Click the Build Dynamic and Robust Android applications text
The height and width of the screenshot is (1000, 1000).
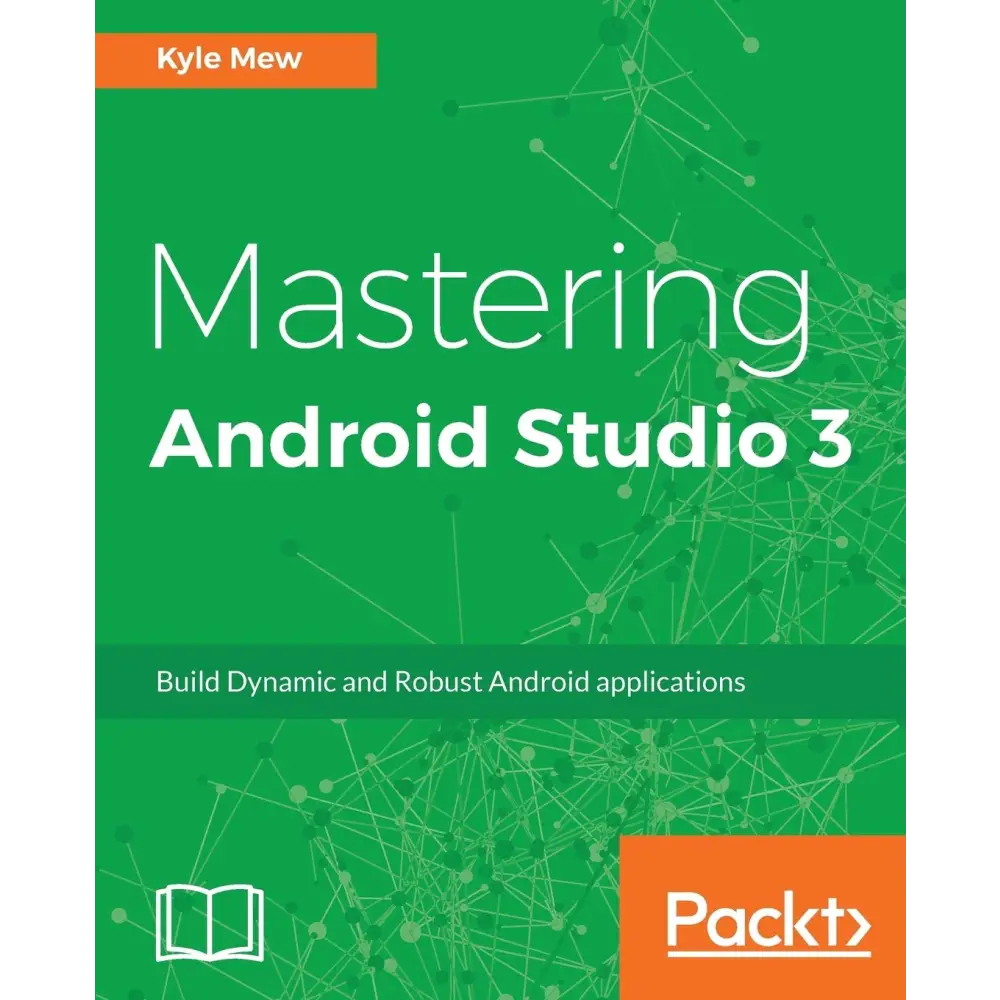point(452,680)
